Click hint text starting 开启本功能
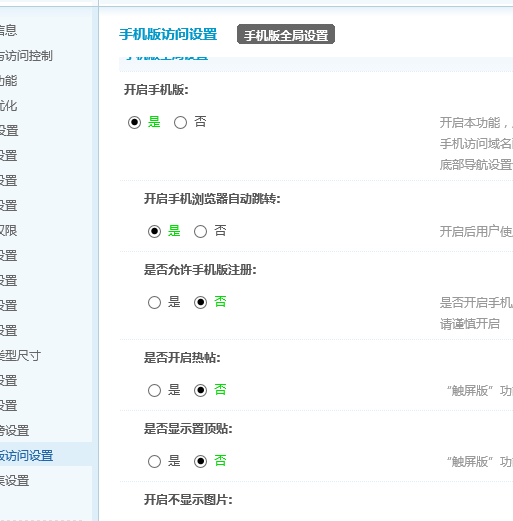 click(x=476, y=123)
